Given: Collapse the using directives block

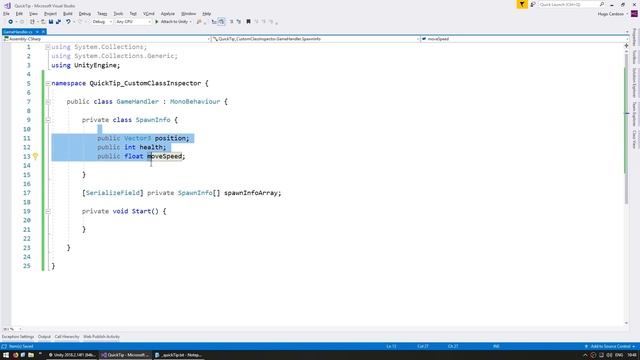Looking at the screenshot, I should (x=48, y=47).
